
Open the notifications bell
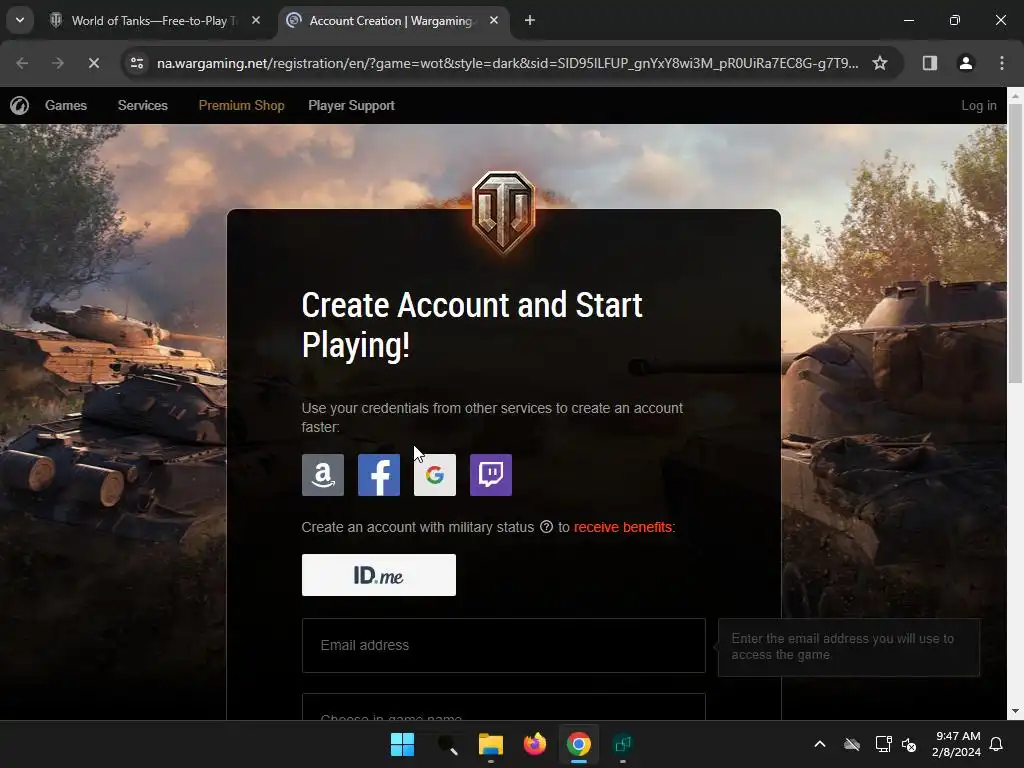click(997, 744)
